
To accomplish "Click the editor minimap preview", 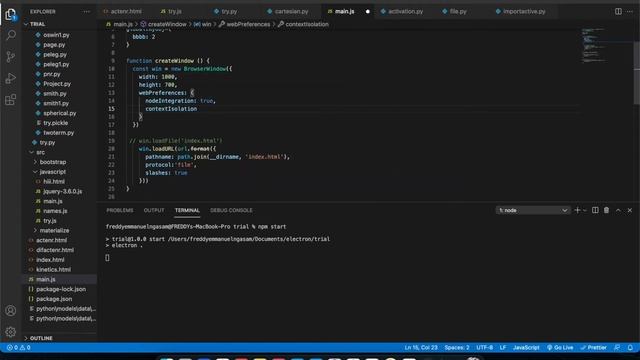I will click(x=594, y=45).
